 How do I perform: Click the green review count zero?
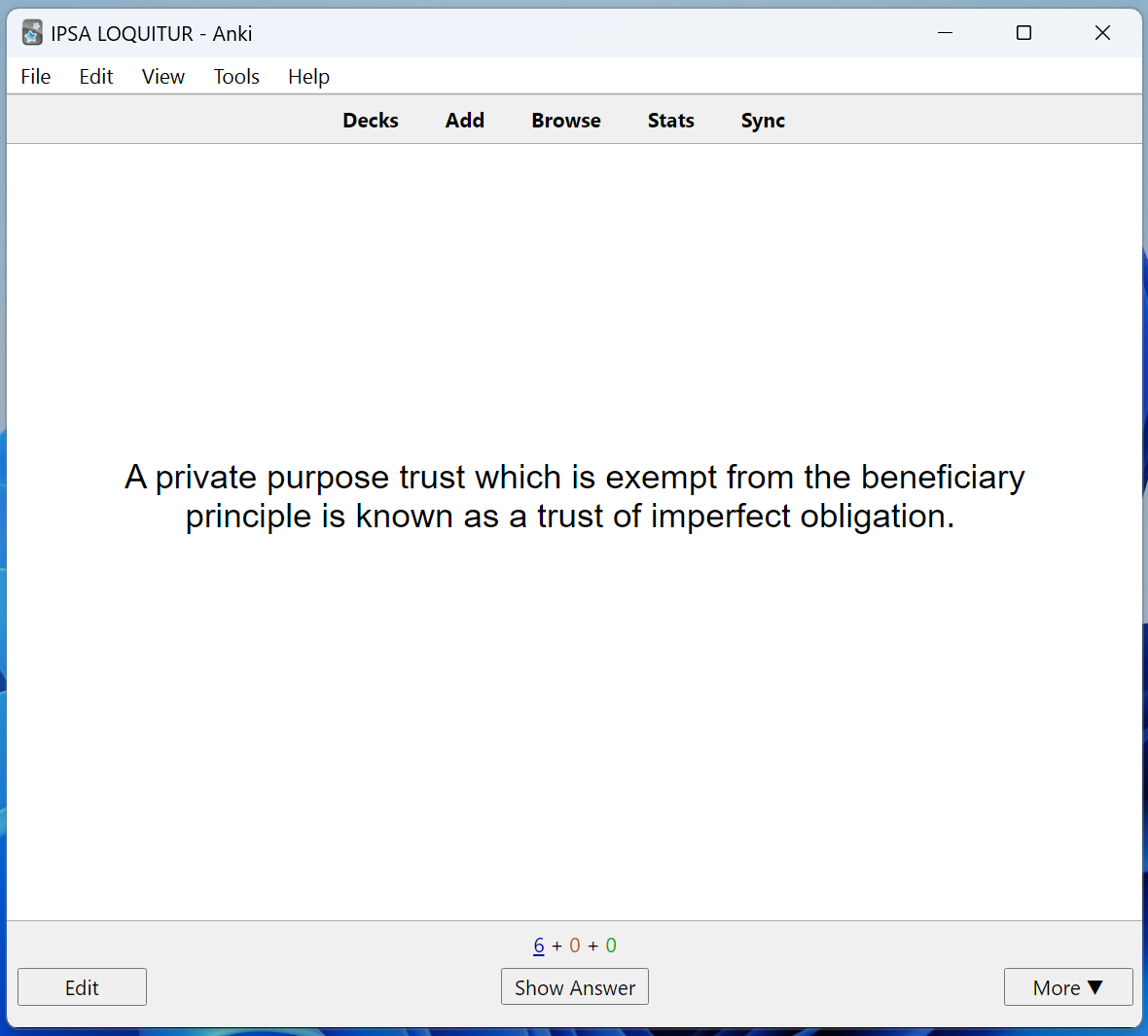click(x=609, y=945)
